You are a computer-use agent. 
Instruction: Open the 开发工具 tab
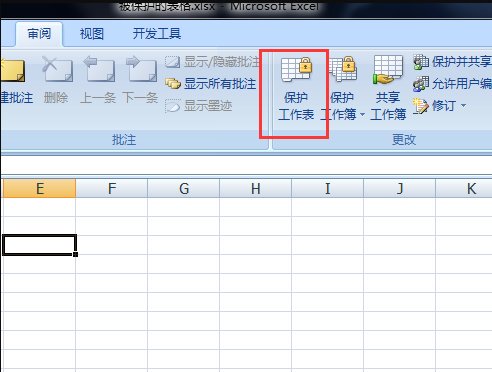(x=157, y=34)
